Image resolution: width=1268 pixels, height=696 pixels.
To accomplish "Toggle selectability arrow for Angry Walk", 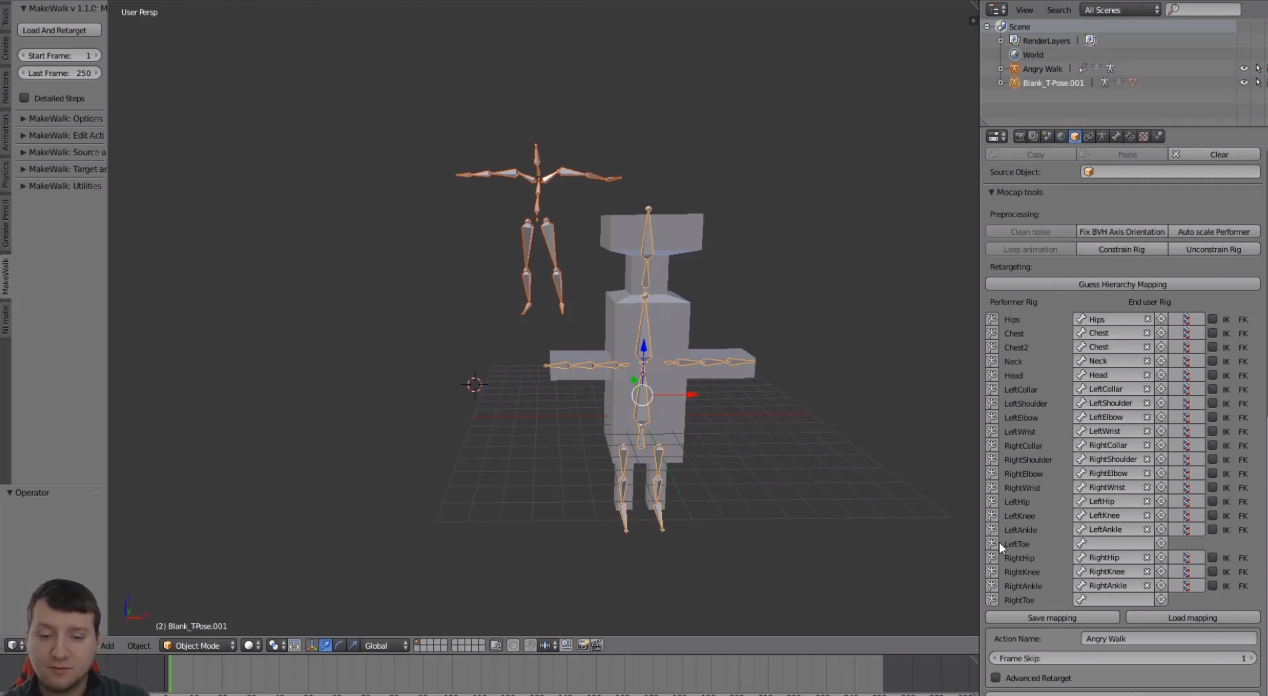I will 1258,69.
